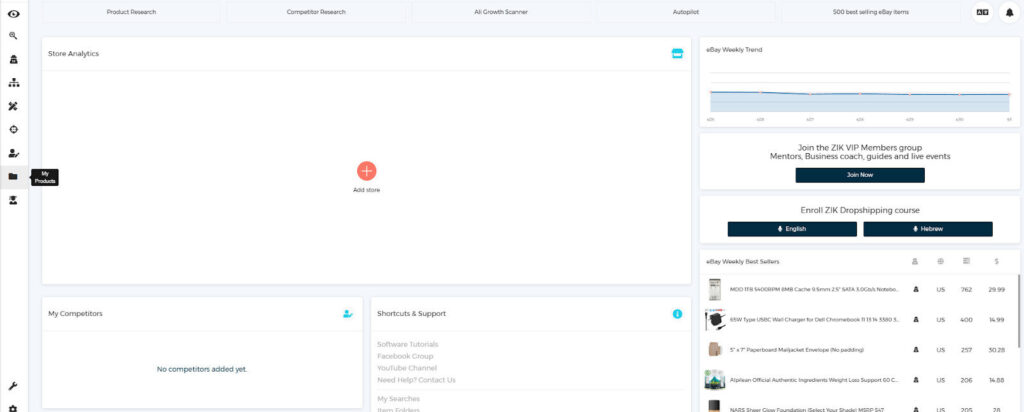
Task: Open the hierarchy tree icon in sidebar
Action: (x=13, y=83)
